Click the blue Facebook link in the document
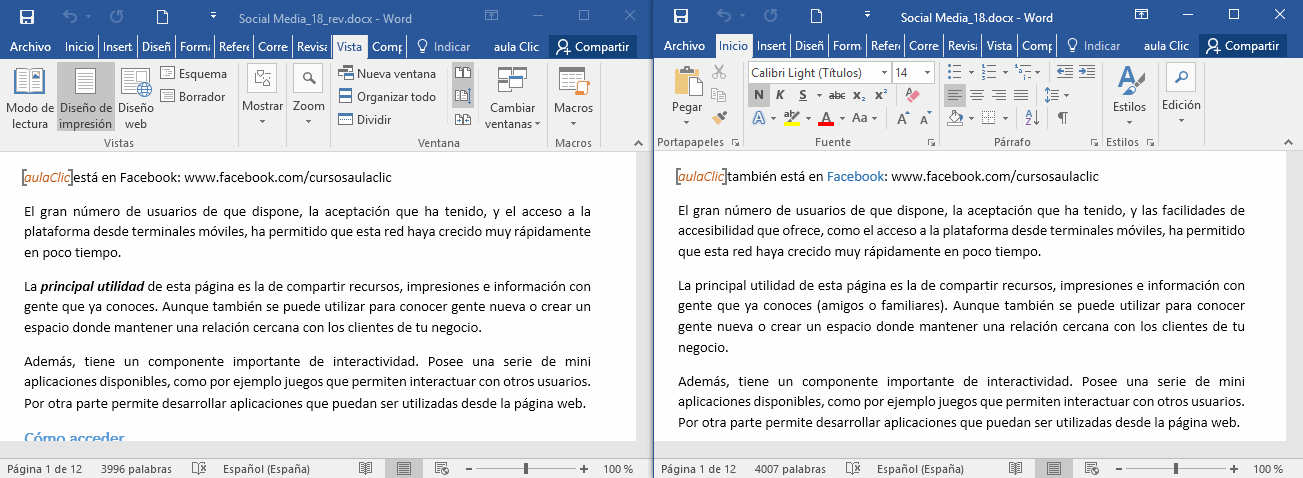 (855, 177)
